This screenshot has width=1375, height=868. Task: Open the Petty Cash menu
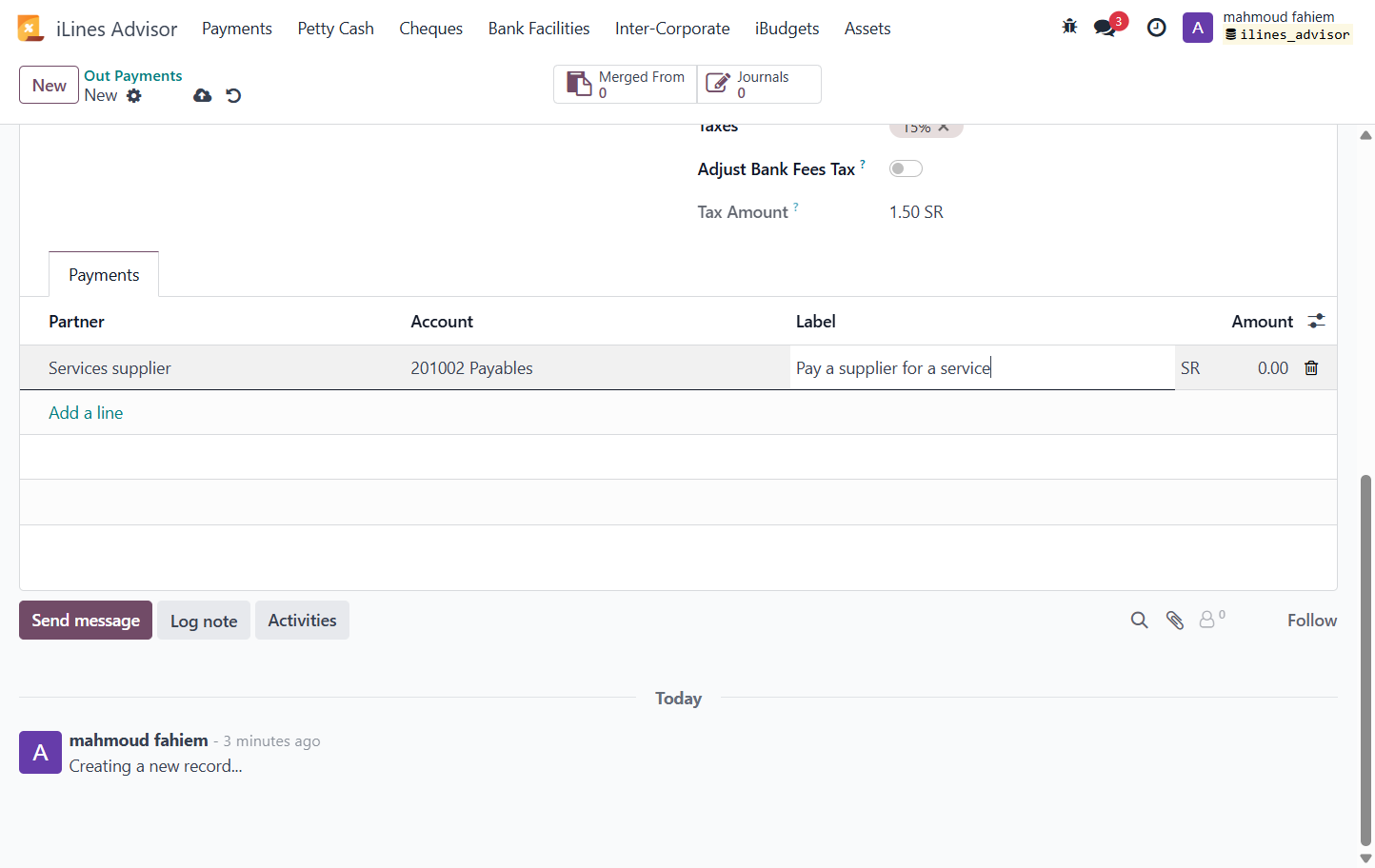(335, 29)
